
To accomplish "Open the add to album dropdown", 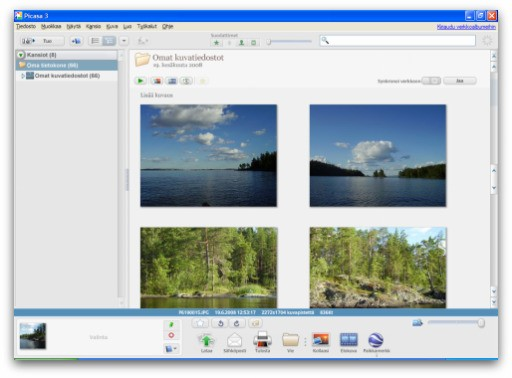I will coord(171,349).
